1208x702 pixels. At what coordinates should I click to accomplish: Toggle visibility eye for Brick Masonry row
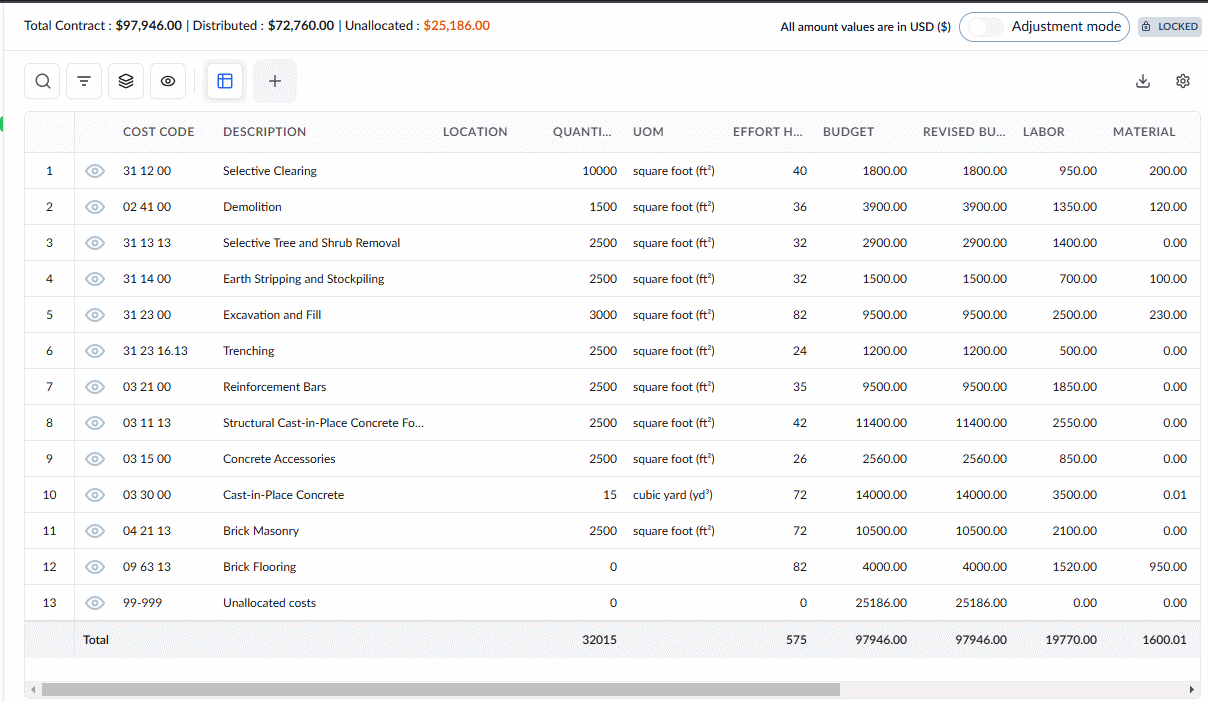(x=95, y=531)
